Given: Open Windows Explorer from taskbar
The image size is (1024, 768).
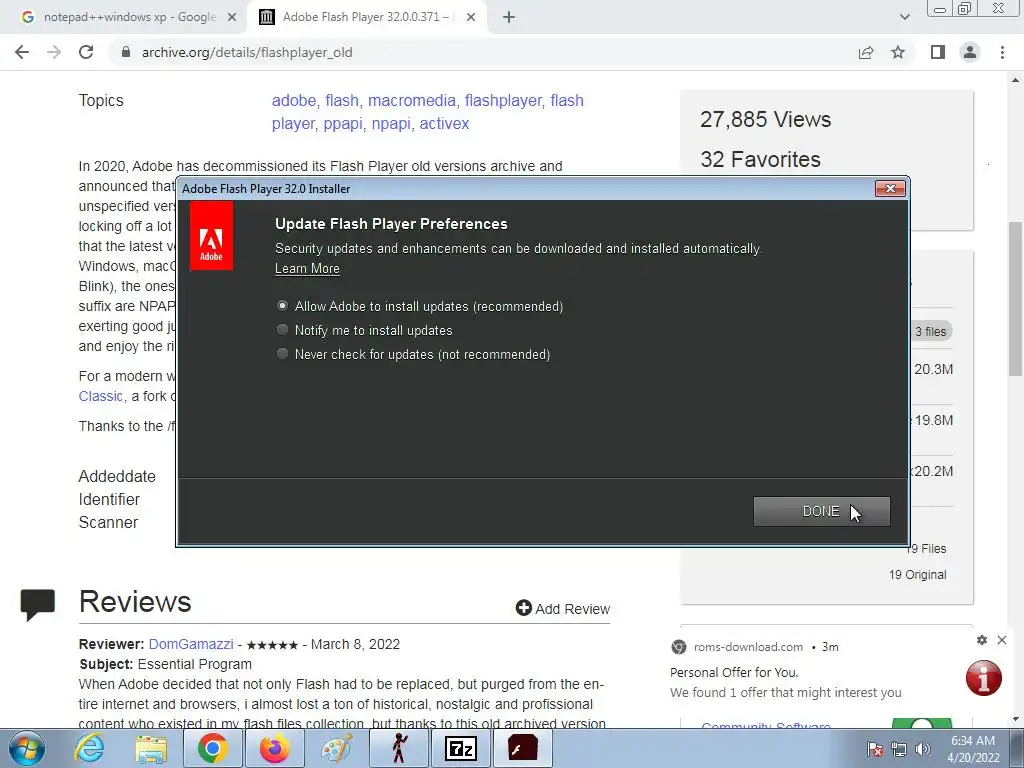Looking at the screenshot, I should coord(151,748).
